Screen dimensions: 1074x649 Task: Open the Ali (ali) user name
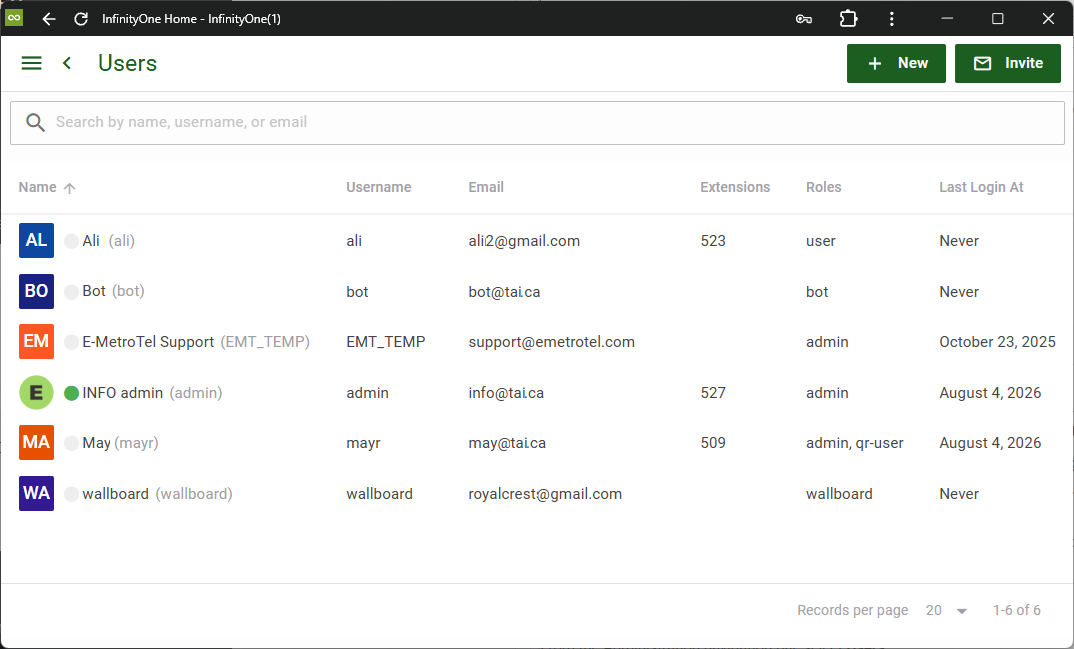(108, 241)
